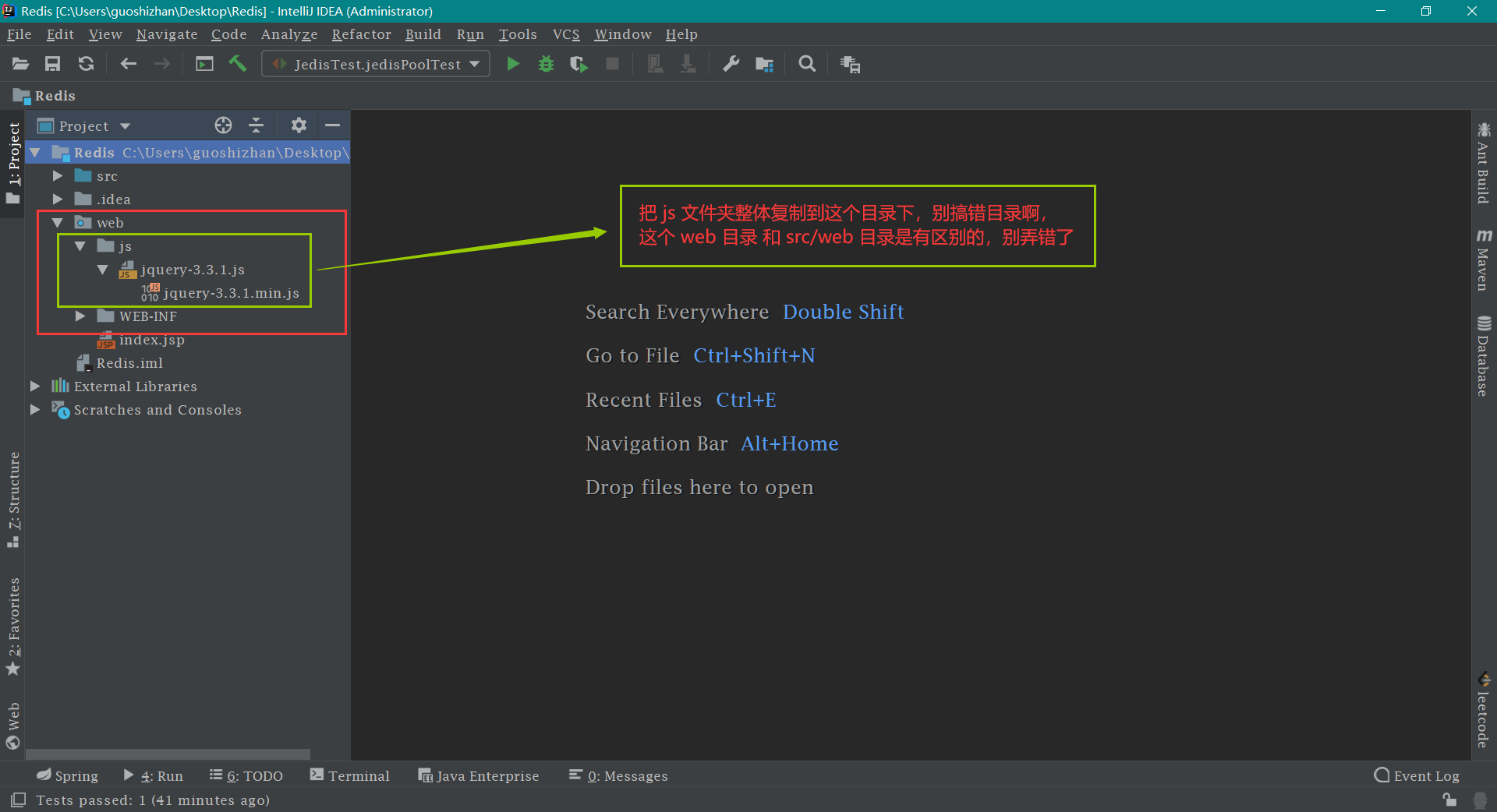This screenshot has height=812, width=1497.
Task: Expand the WEB-INF folder
Action: 80,316
